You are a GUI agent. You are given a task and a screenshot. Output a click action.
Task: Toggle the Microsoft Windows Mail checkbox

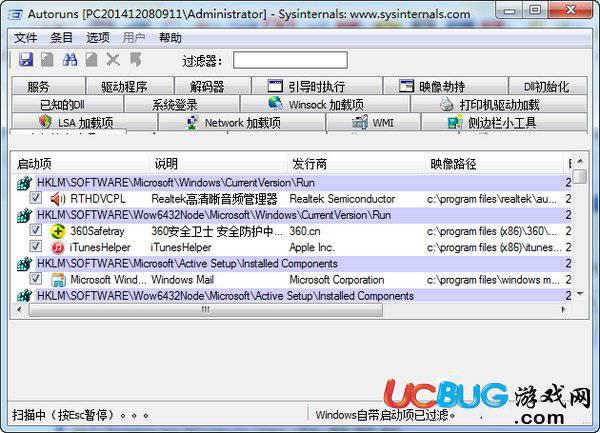tap(36, 279)
